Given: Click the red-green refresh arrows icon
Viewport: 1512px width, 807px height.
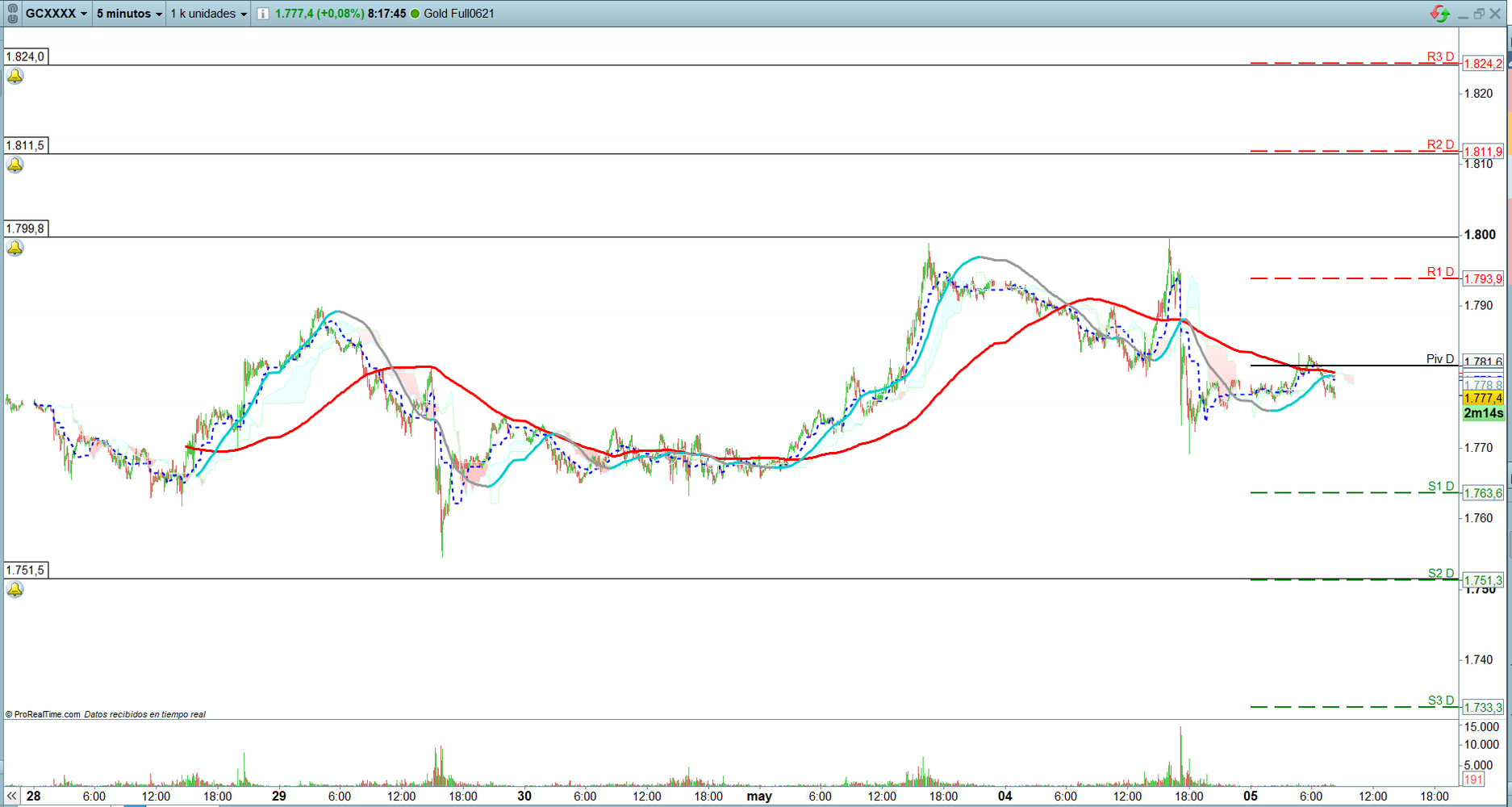Looking at the screenshot, I should (1439, 14).
